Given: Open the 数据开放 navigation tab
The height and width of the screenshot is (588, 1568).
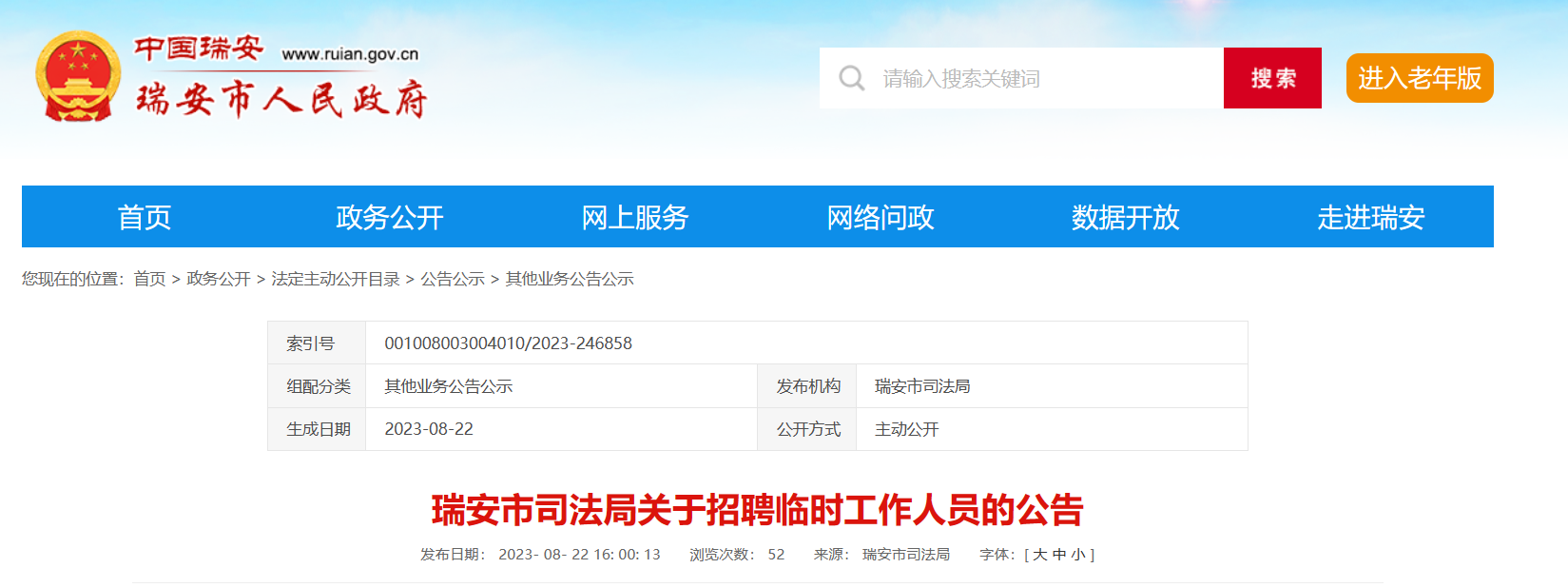Looking at the screenshot, I should point(1126,217).
